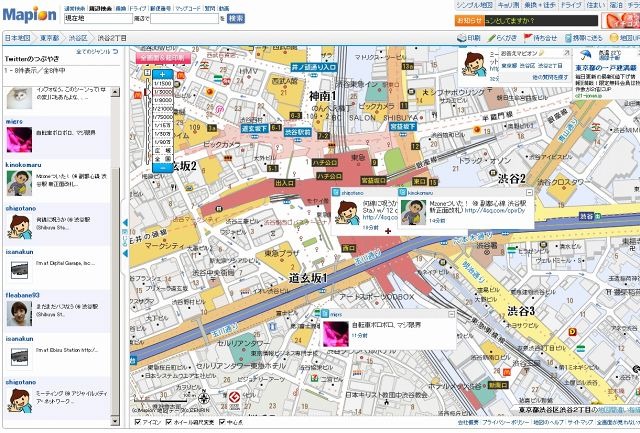
Task: Click the zoom-in plus button on map
Action: (162, 74)
